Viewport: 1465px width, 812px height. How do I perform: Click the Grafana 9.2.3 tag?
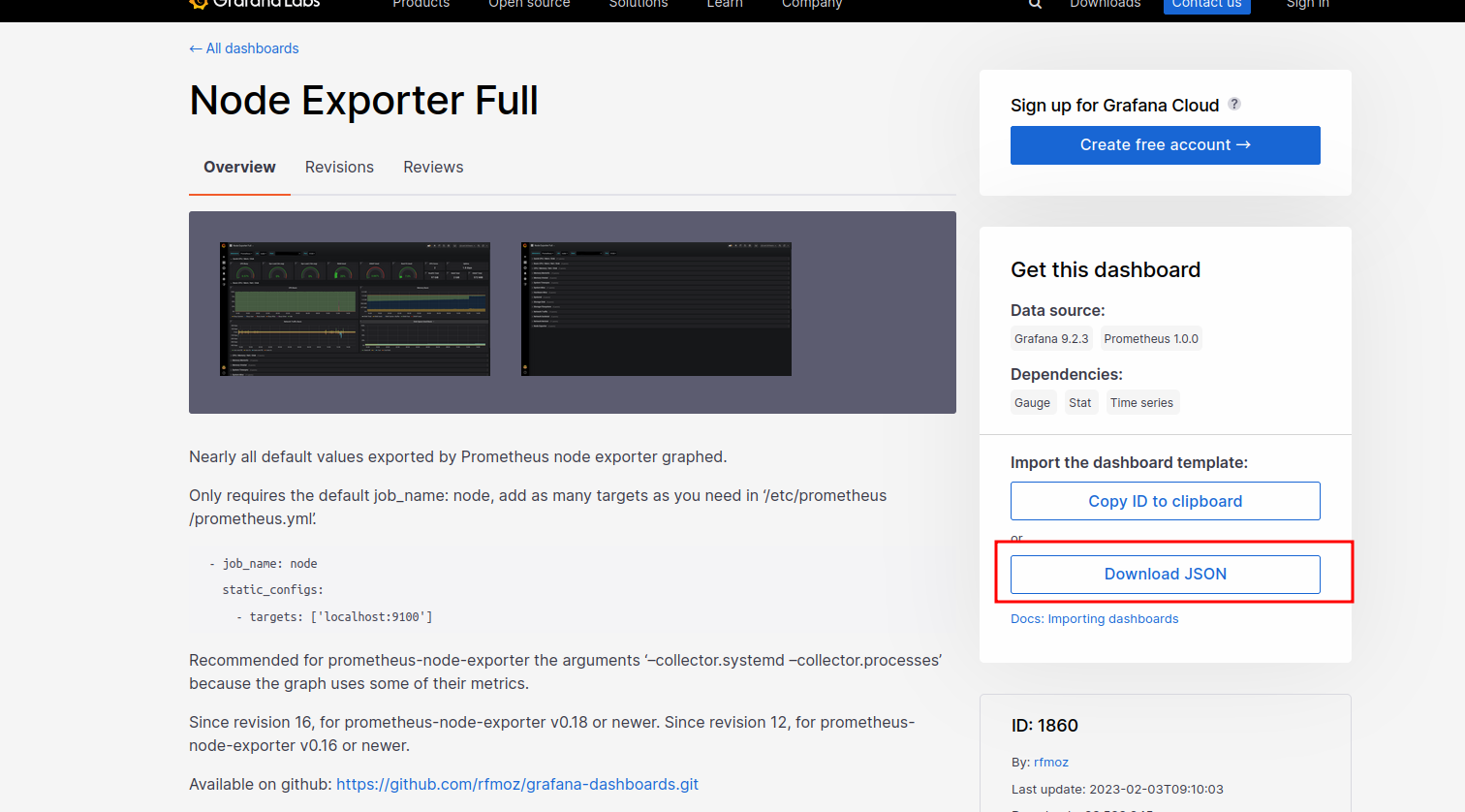[1051, 339]
